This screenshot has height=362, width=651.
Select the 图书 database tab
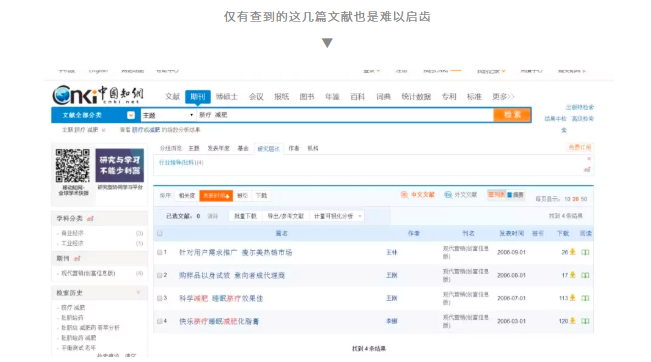click(307, 97)
